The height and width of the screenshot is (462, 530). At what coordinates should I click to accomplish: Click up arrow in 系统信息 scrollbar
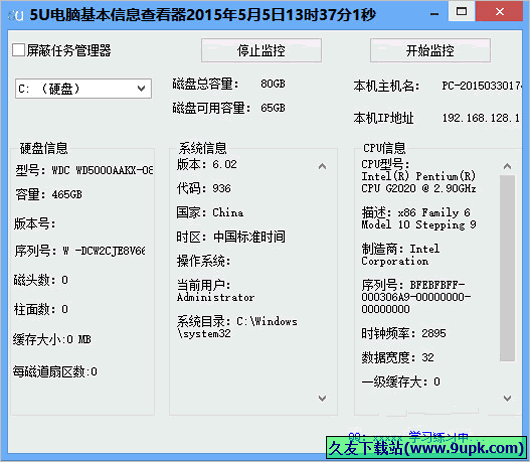(x=322, y=166)
